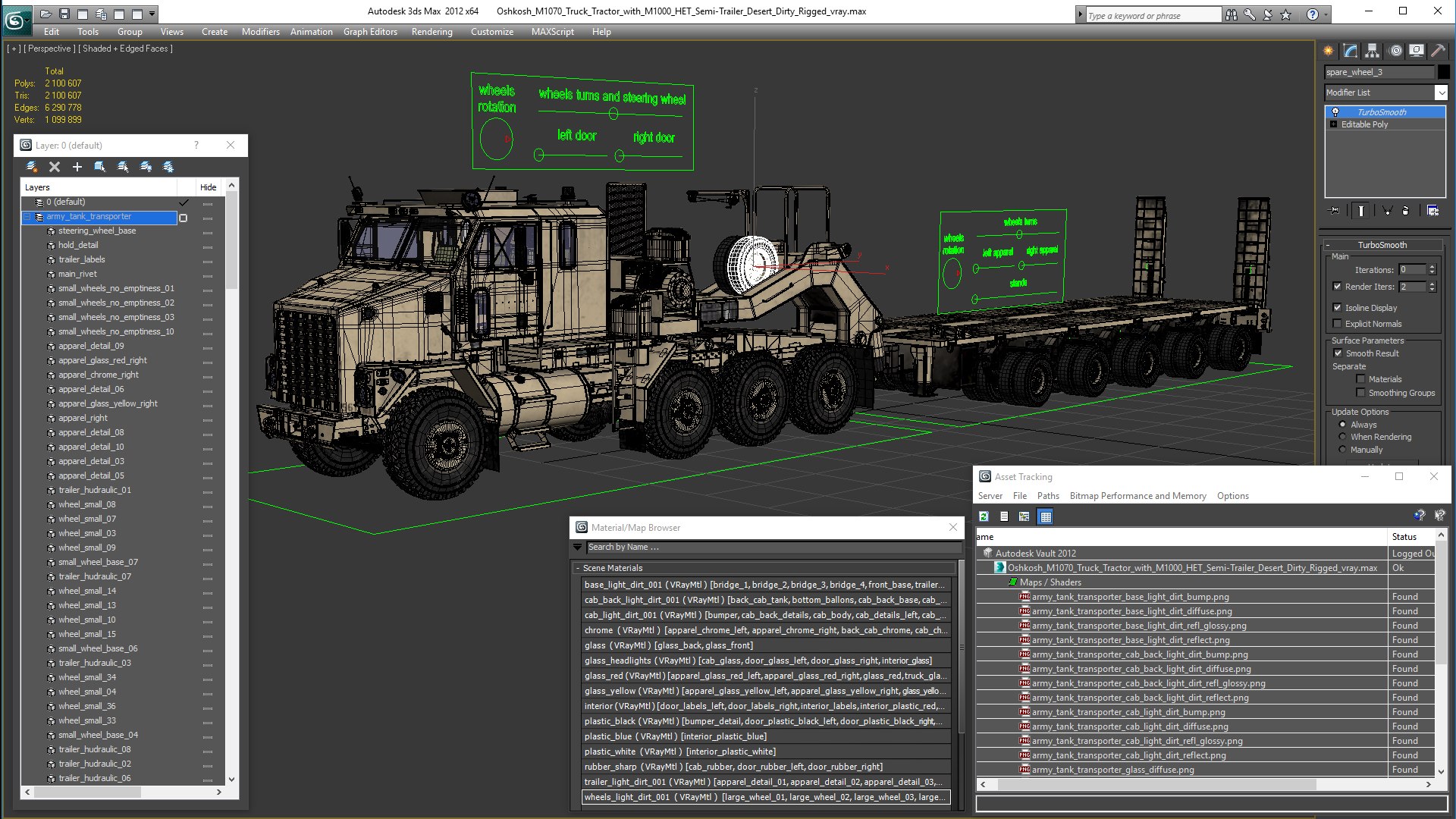Collapse the TurboSmooth rollout header
The width and height of the screenshot is (1456, 819).
1382,245
